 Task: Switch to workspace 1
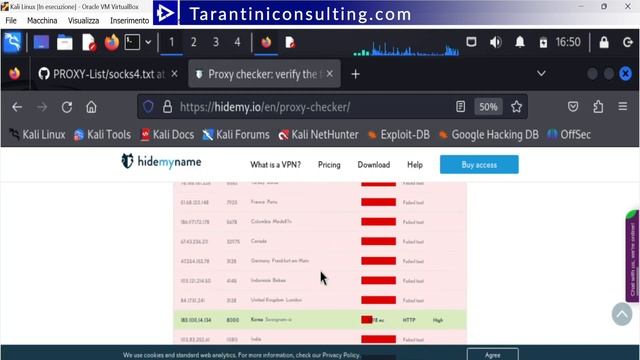pos(171,42)
